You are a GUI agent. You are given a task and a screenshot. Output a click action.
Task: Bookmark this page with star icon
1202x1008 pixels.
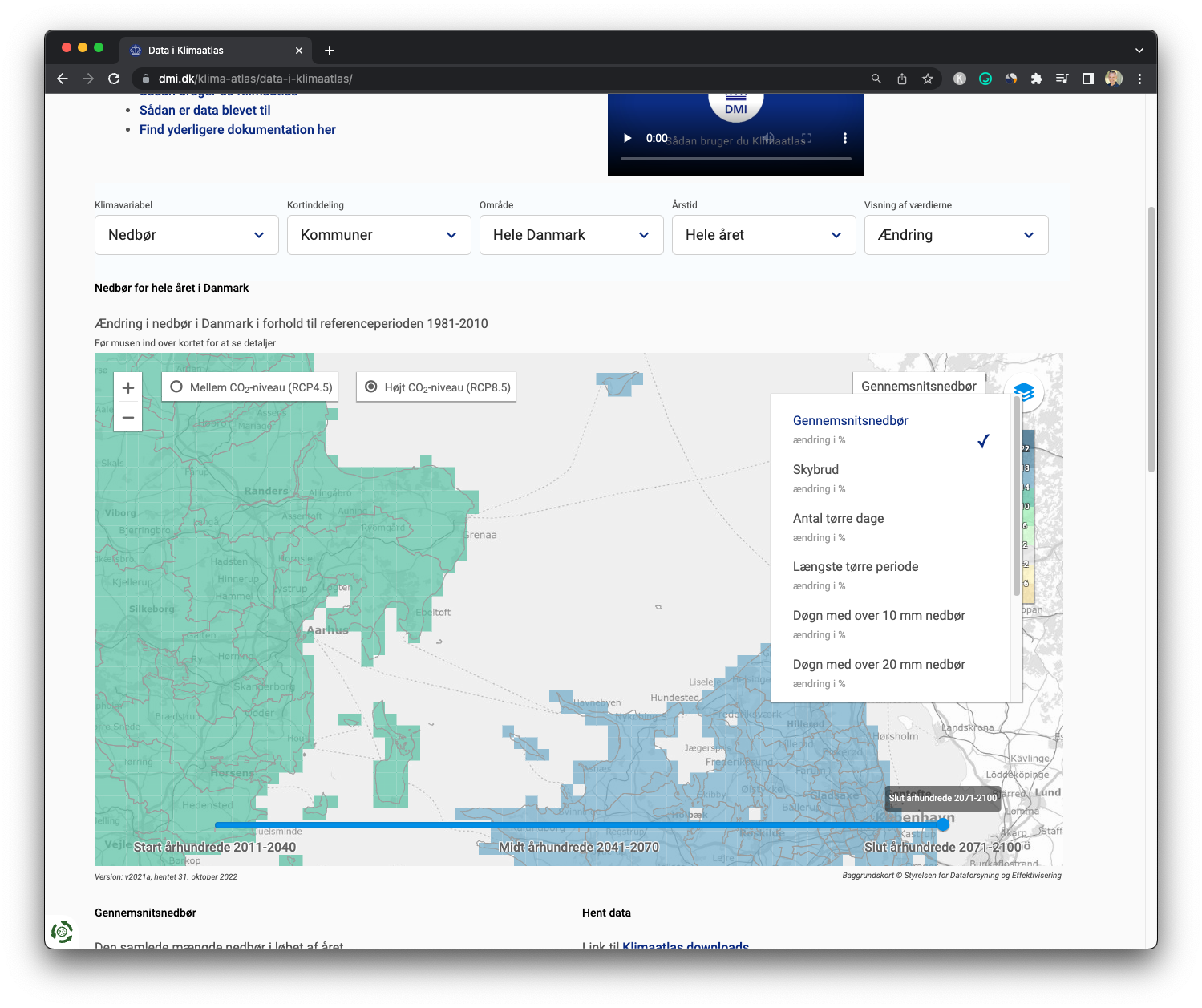coord(928,79)
